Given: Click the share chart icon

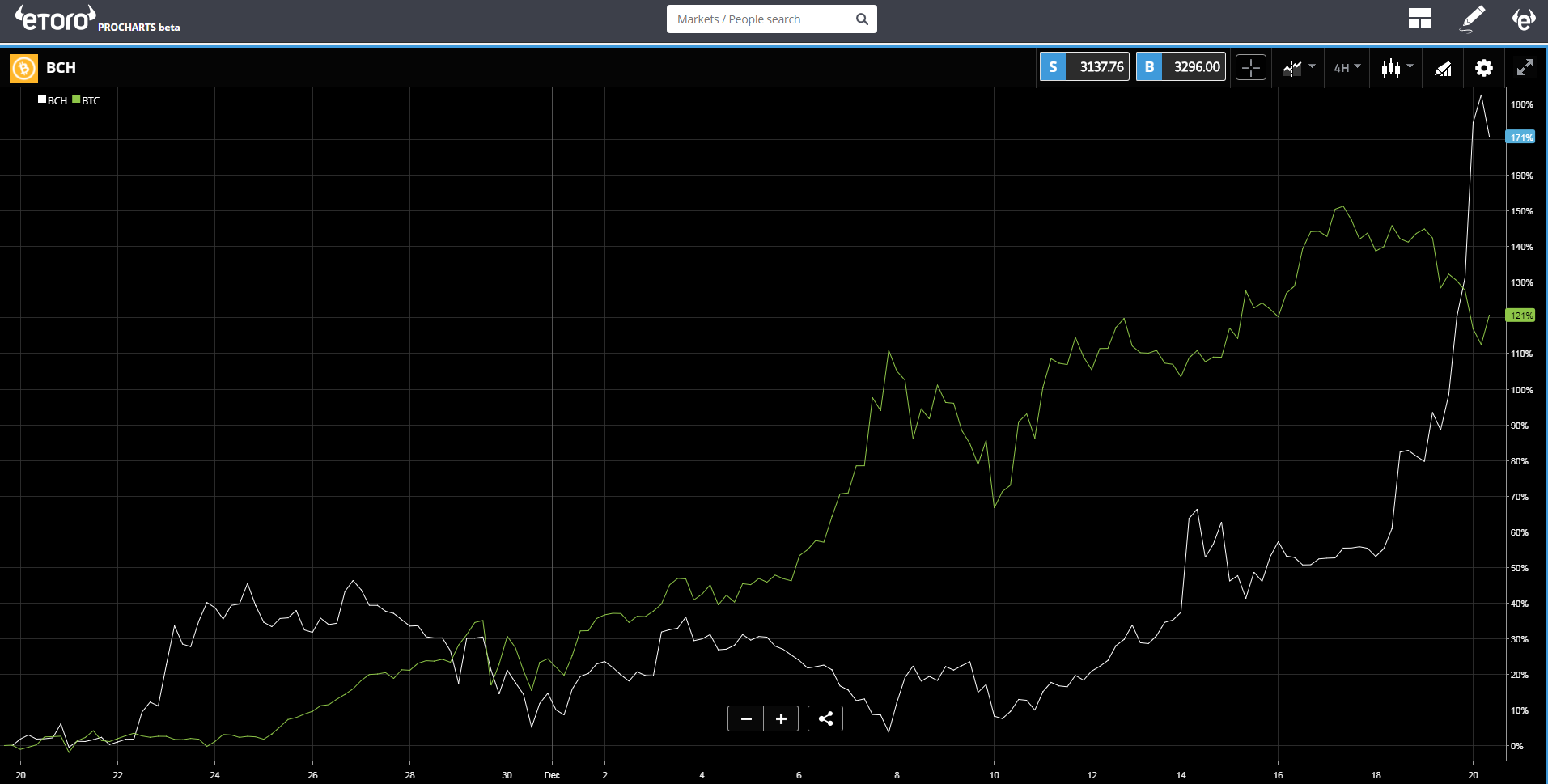Looking at the screenshot, I should point(825,718).
